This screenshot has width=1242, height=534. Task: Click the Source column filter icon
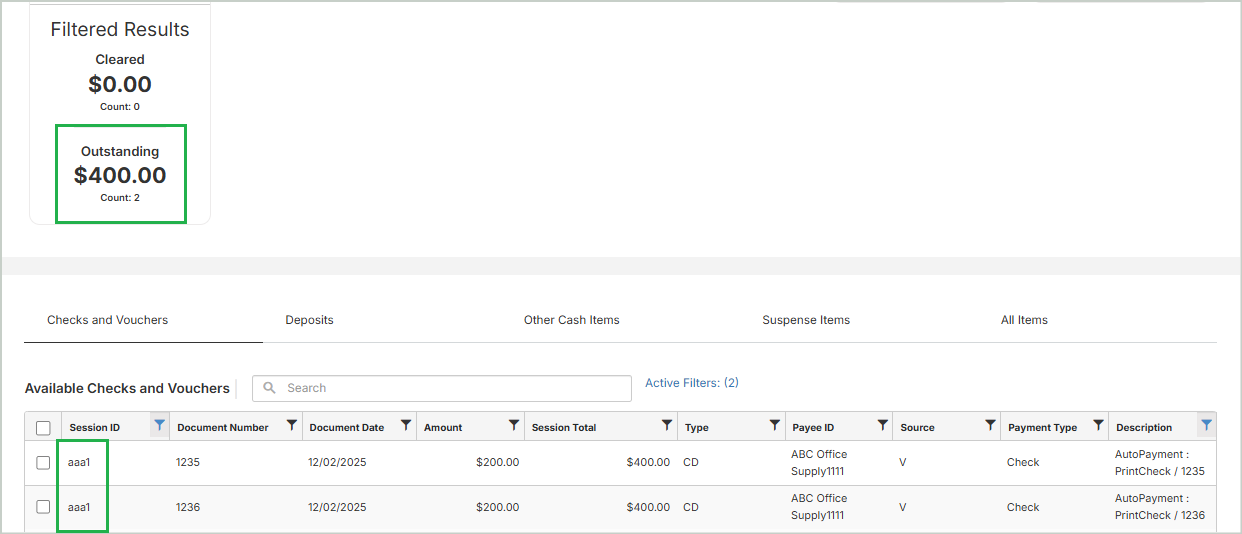pyautogui.click(x=990, y=426)
